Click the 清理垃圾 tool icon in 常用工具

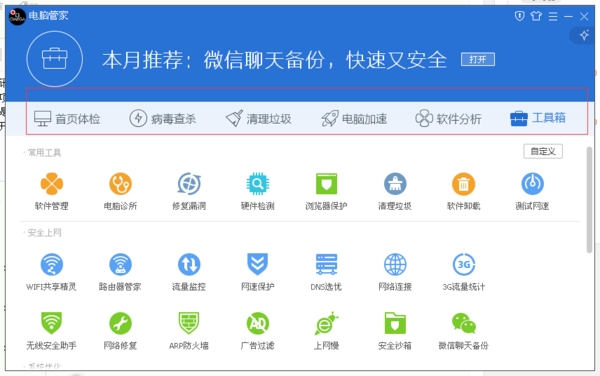pos(395,184)
